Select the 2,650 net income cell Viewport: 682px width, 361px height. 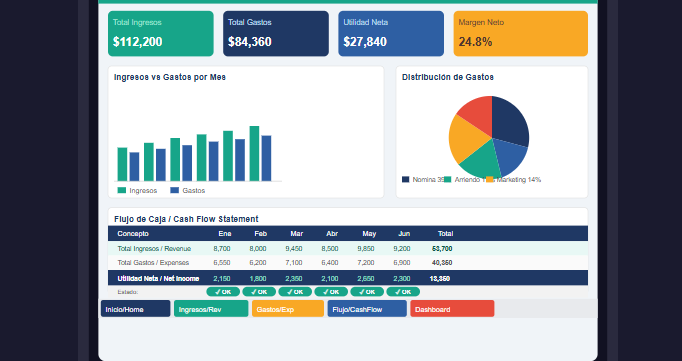point(366,278)
